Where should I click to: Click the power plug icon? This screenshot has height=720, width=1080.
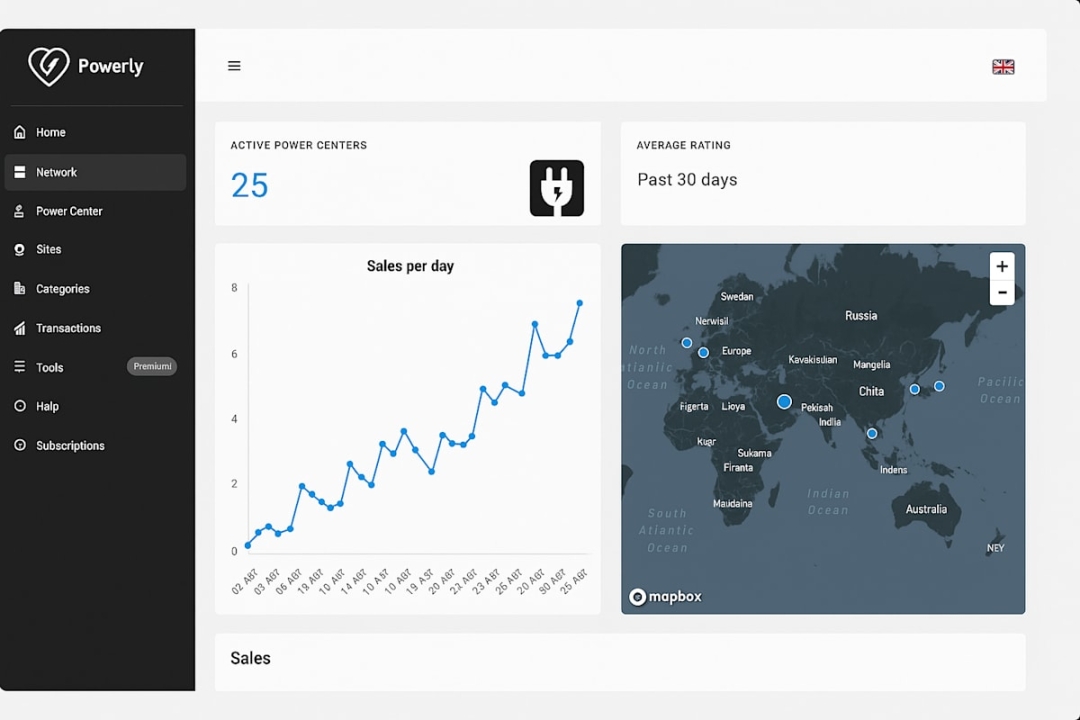557,188
